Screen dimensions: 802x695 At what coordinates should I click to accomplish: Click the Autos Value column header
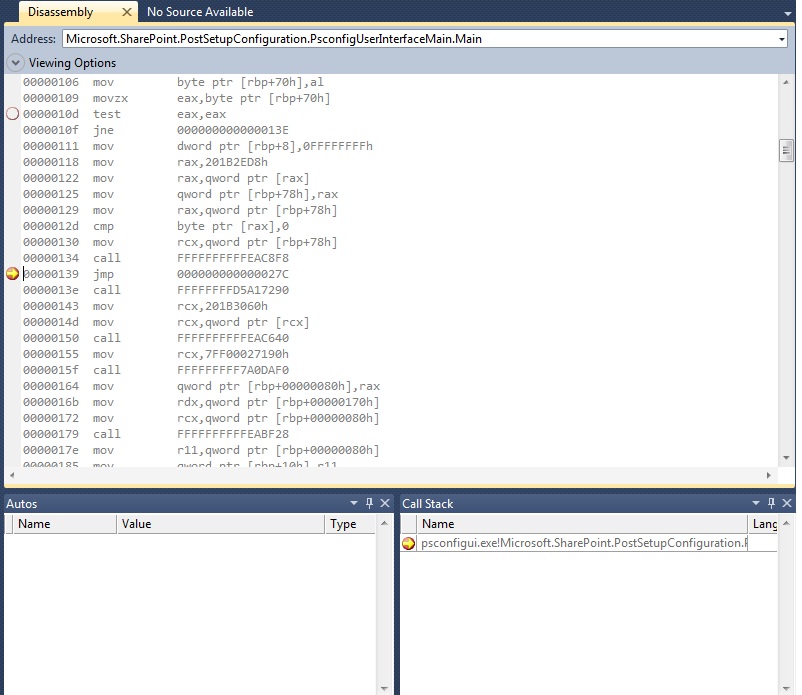221,524
